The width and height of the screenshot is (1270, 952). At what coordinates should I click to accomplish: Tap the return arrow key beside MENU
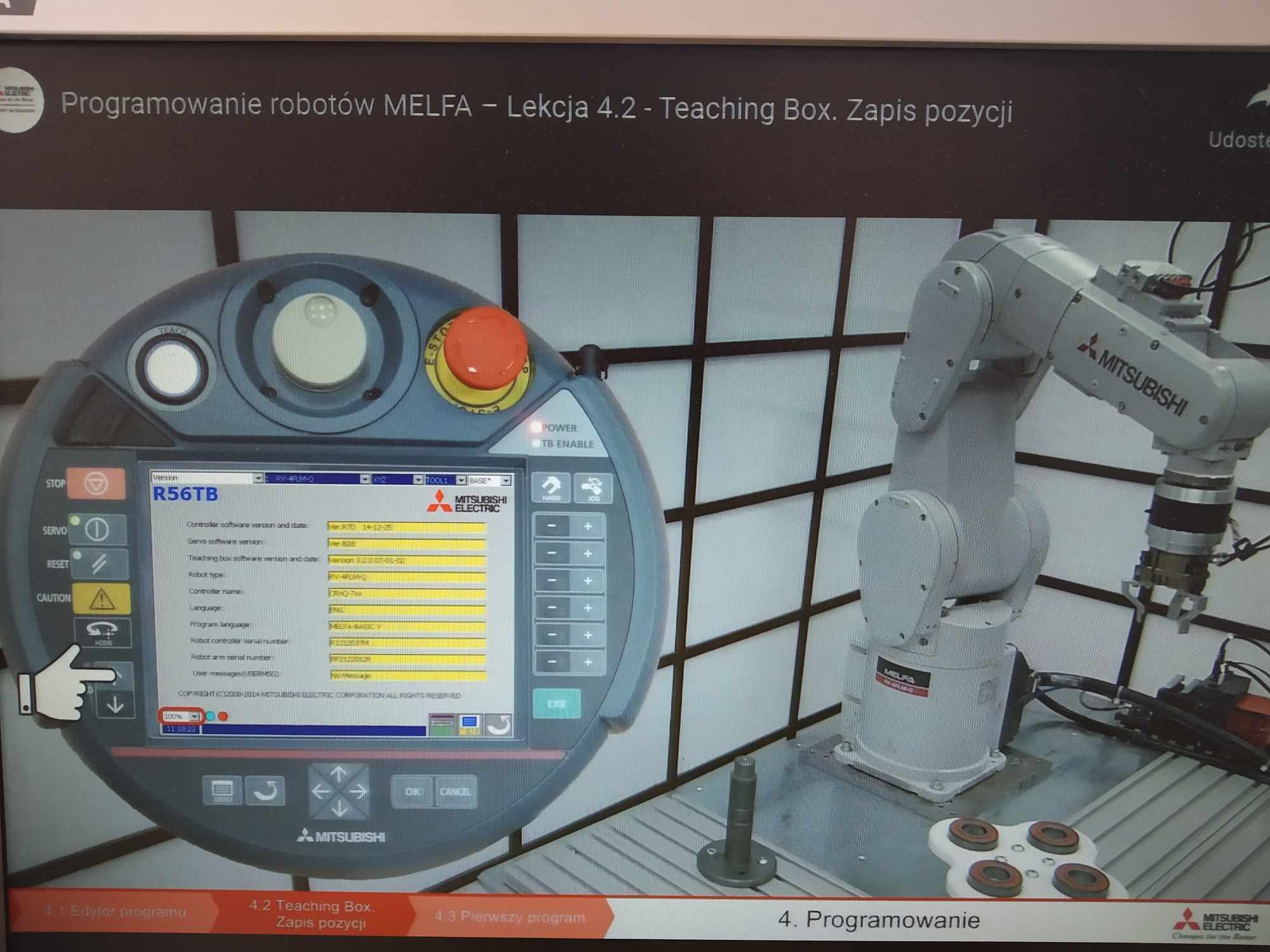tap(265, 791)
